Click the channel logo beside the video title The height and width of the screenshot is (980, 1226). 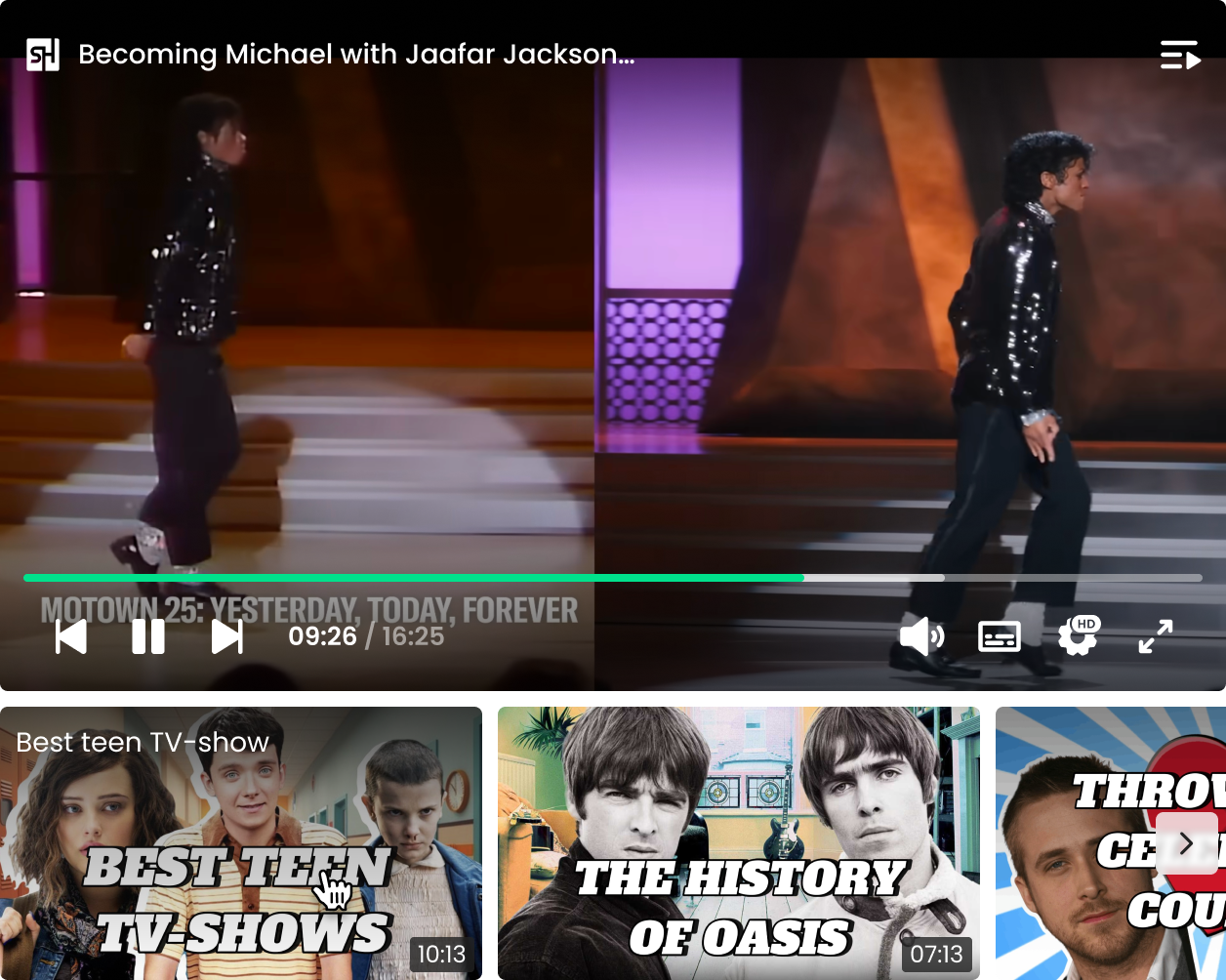coord(43,55)
